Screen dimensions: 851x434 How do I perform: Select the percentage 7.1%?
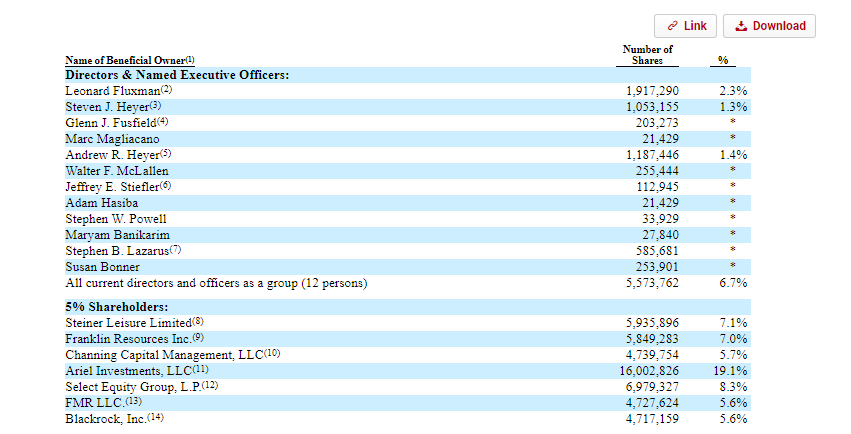coord(733,323)
